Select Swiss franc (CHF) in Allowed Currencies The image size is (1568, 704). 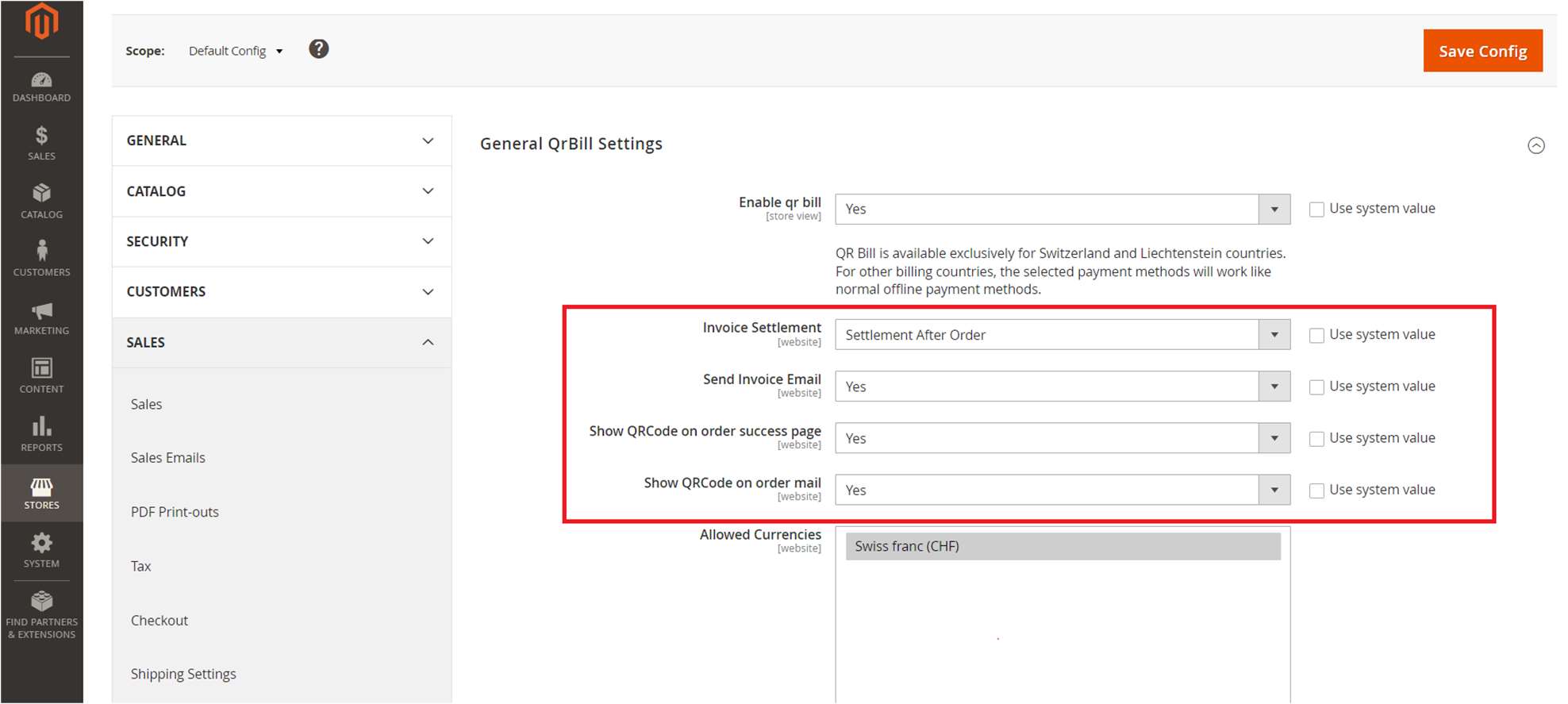point(1062,546)
